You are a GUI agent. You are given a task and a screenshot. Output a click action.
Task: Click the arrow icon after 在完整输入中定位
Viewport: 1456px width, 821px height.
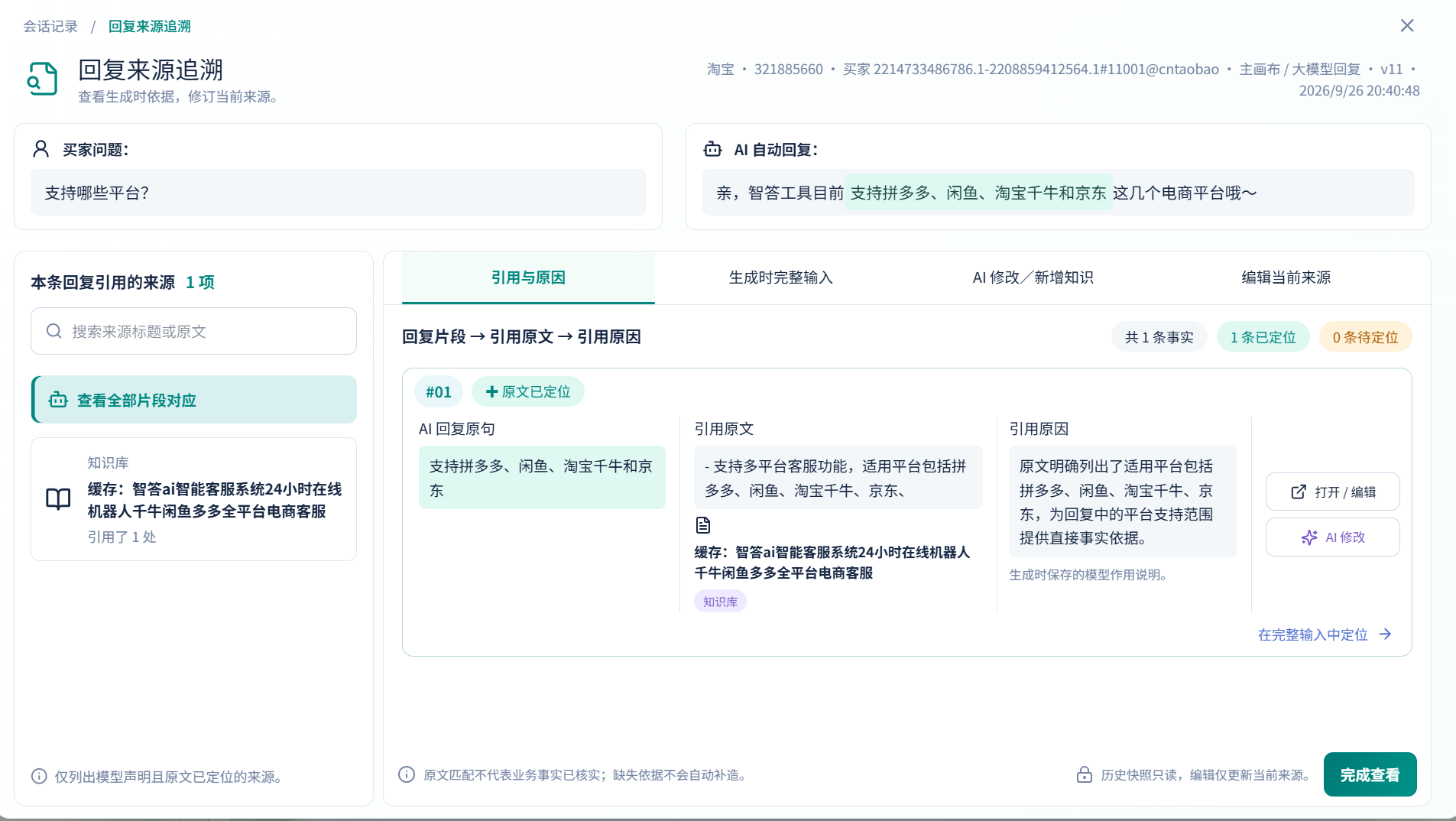(1386, 634)
